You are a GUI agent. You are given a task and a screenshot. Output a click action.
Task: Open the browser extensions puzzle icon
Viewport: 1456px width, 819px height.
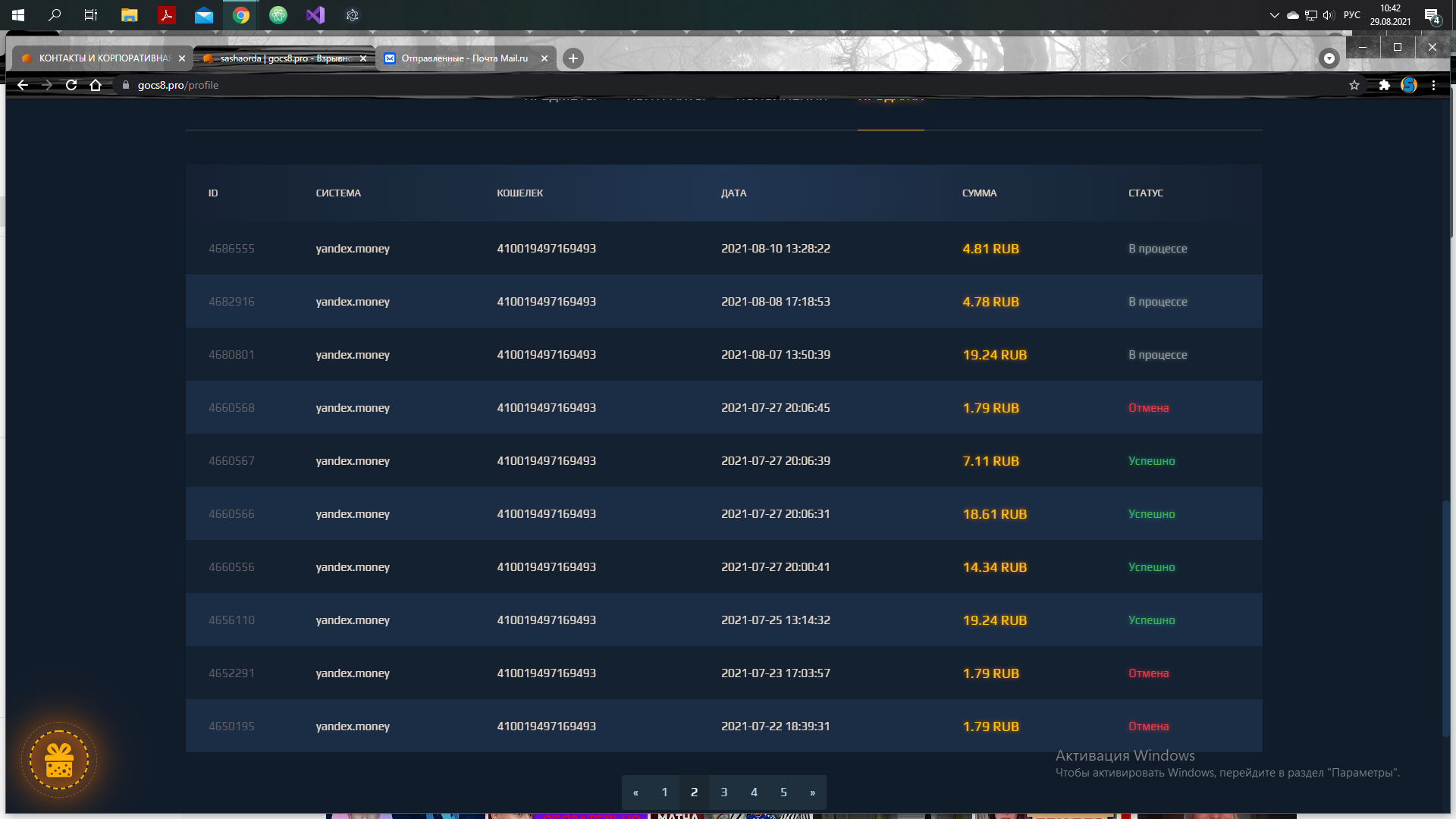[1384, 85]
